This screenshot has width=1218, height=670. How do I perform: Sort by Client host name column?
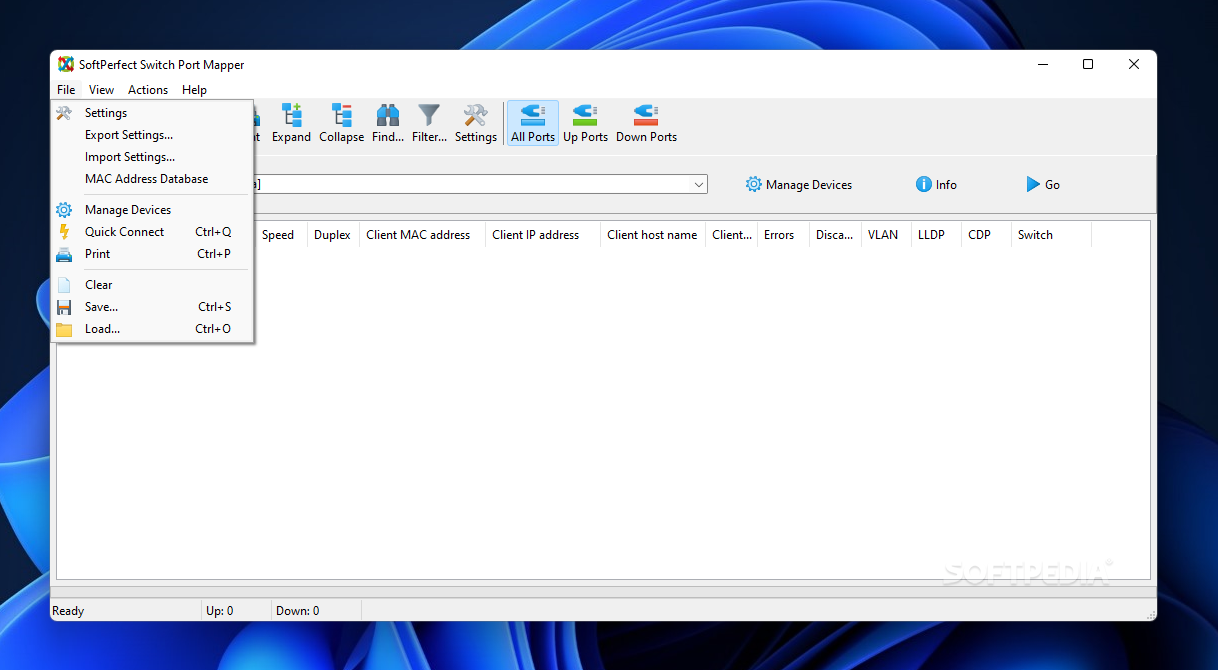coord(653,235)
